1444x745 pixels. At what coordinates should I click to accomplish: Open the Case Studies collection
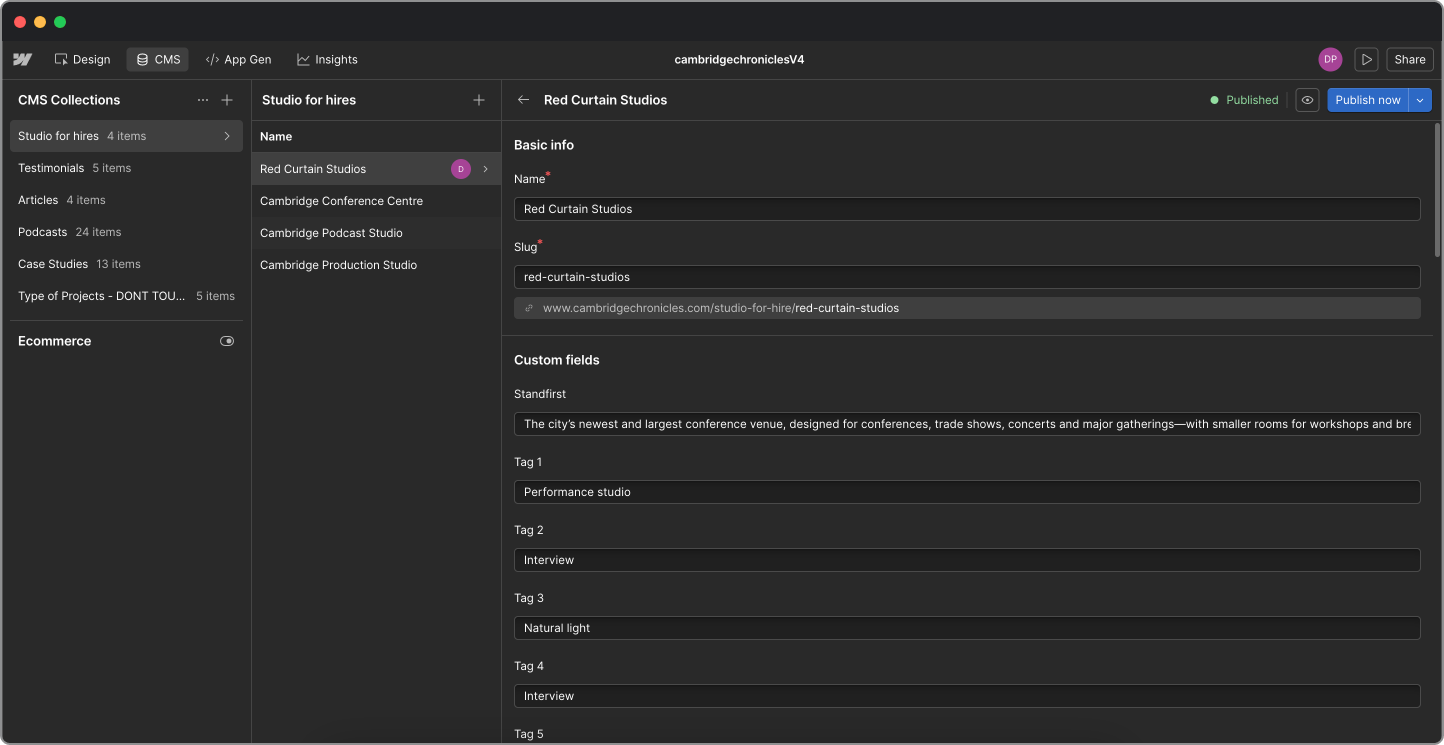[x=126, y=264]
